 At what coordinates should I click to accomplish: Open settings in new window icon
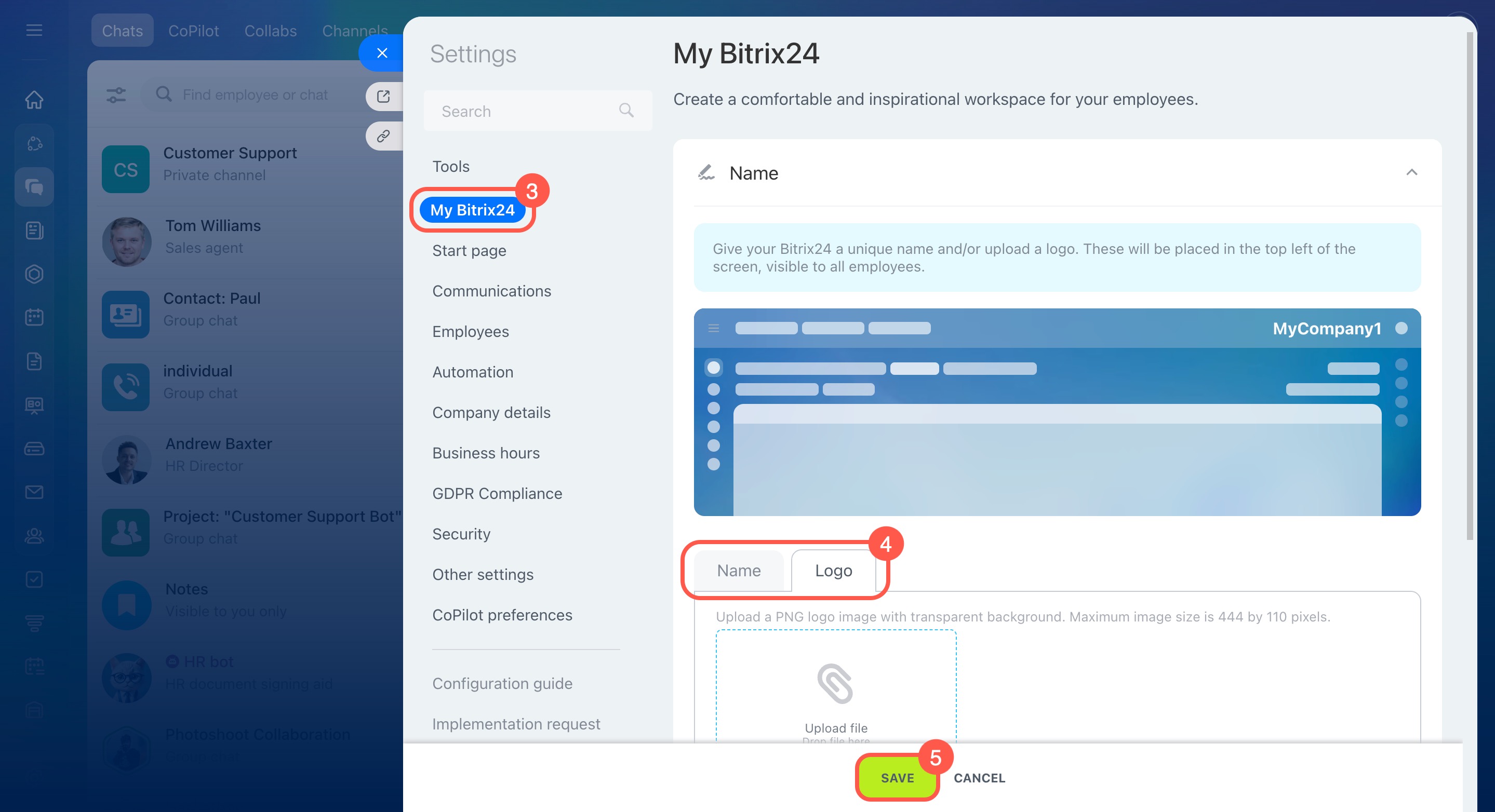[383, 96]
